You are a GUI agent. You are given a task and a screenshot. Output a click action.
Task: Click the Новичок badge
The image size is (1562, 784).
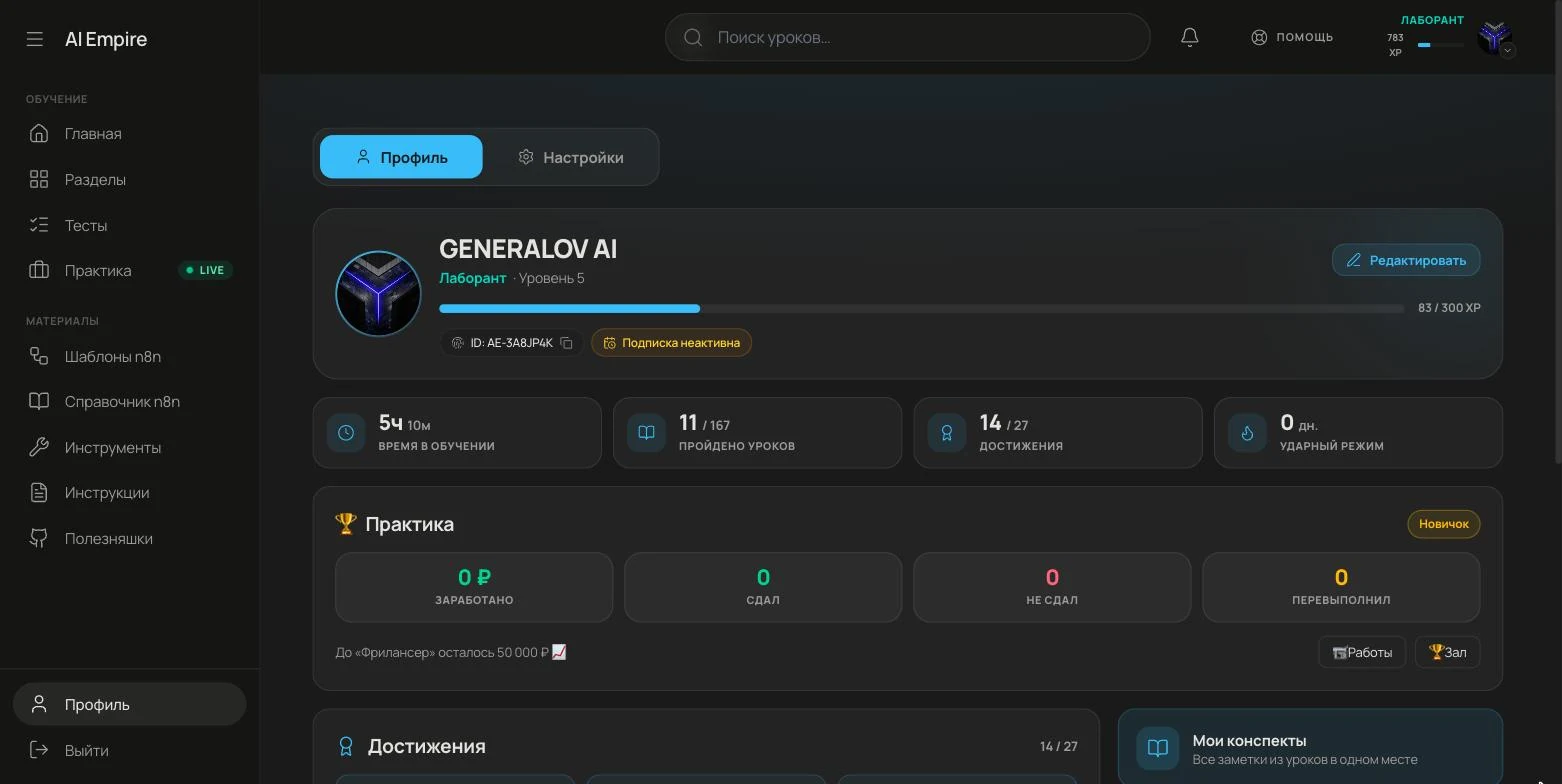pyautogui.click(x=1444, y=524)
